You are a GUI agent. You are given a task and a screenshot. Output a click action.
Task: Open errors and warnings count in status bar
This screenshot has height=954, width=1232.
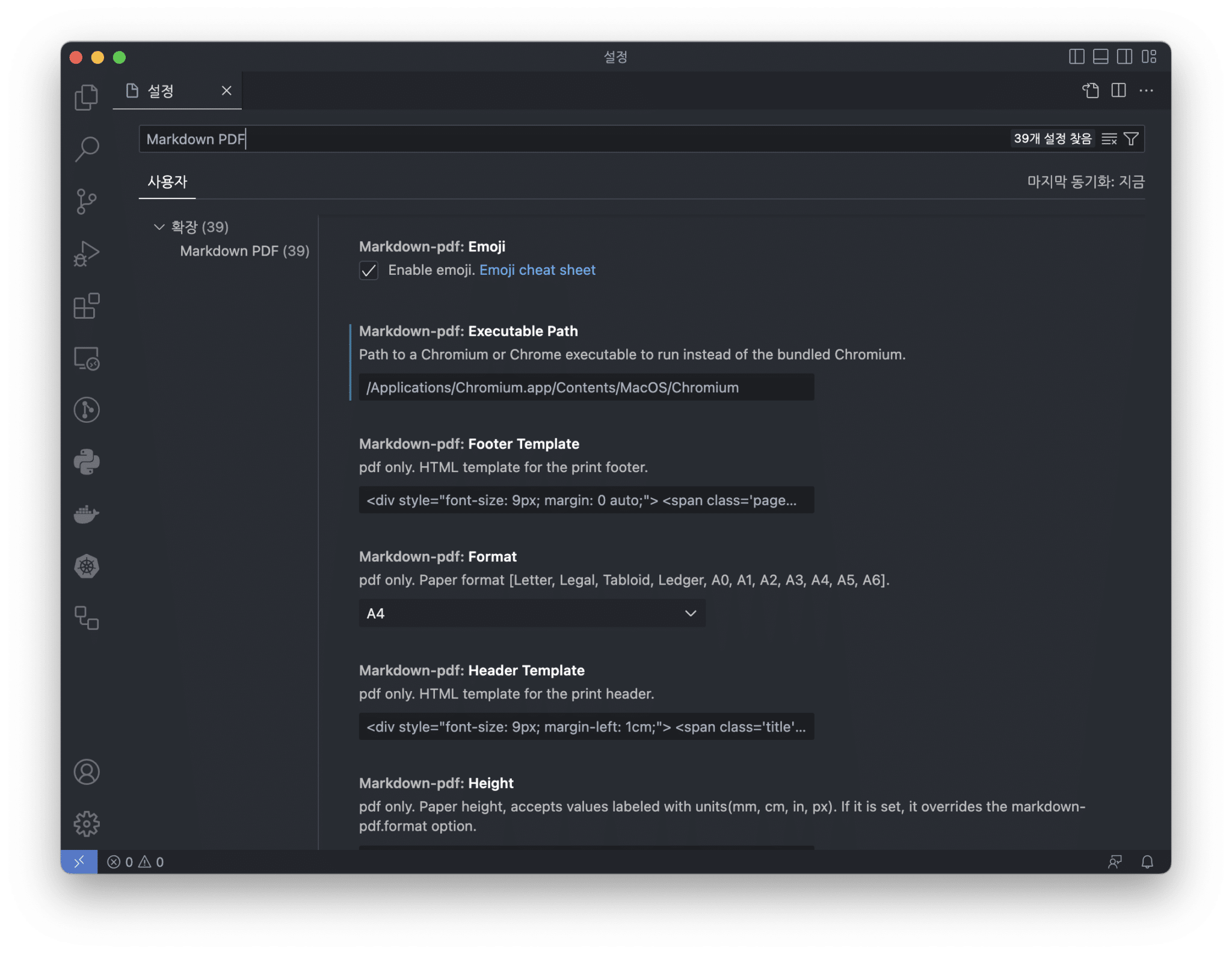pos(135,862)
